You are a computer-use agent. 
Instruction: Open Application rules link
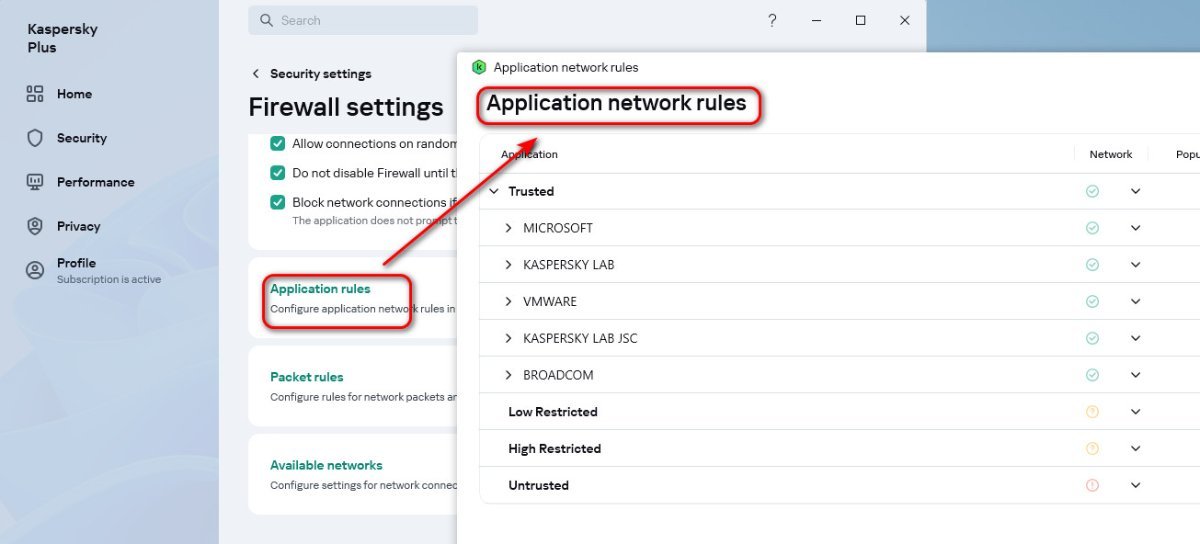tap(320, 289)
